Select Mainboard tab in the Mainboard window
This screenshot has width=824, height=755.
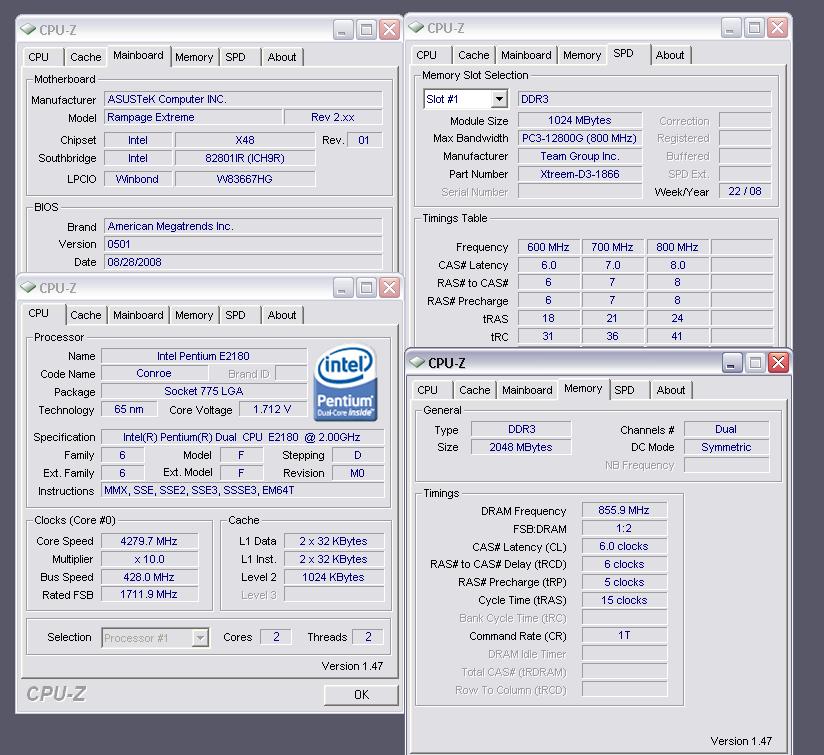[x=138, y=56]
